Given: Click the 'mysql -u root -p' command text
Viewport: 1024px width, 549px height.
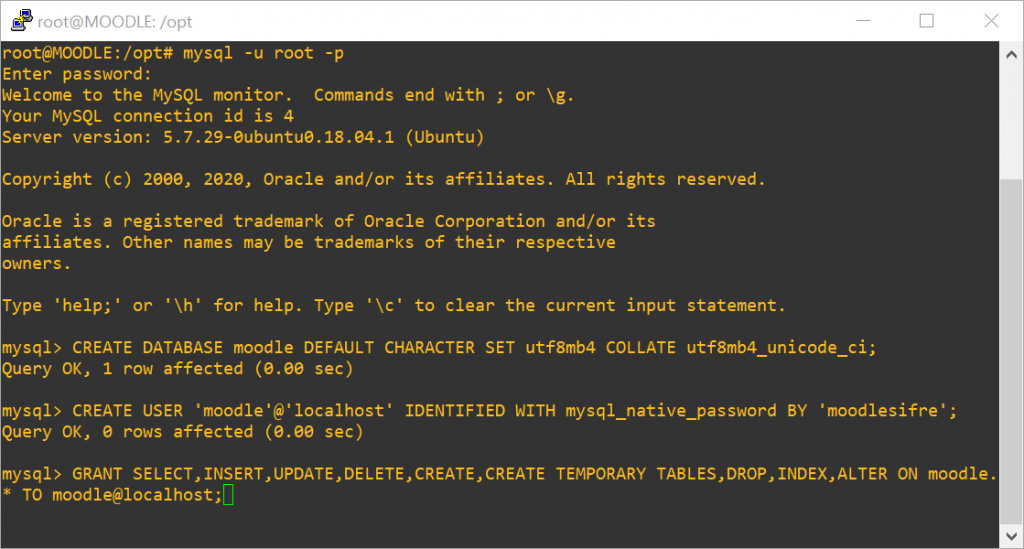Looking at the screenshot, I should (x=263, y=53).
